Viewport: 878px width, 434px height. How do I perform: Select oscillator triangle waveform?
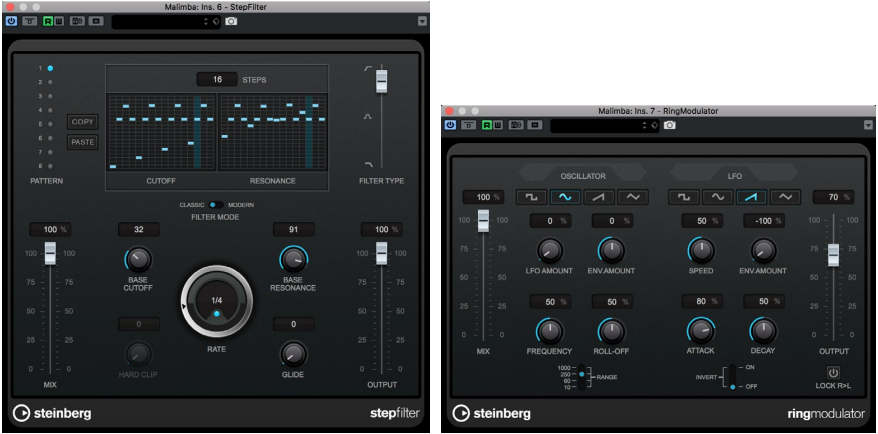(633, 197)
